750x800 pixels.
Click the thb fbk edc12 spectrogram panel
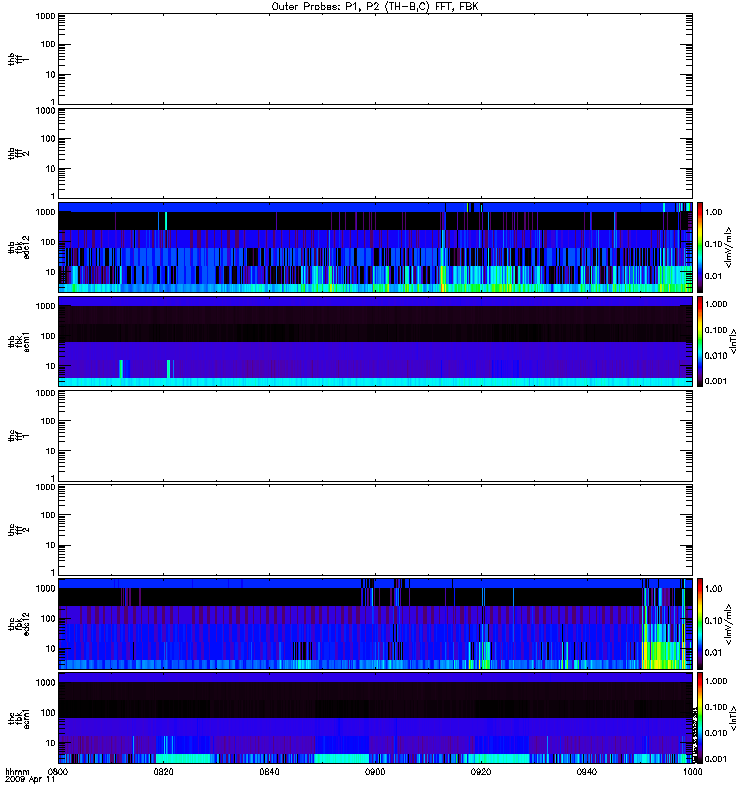coord(375,247)
